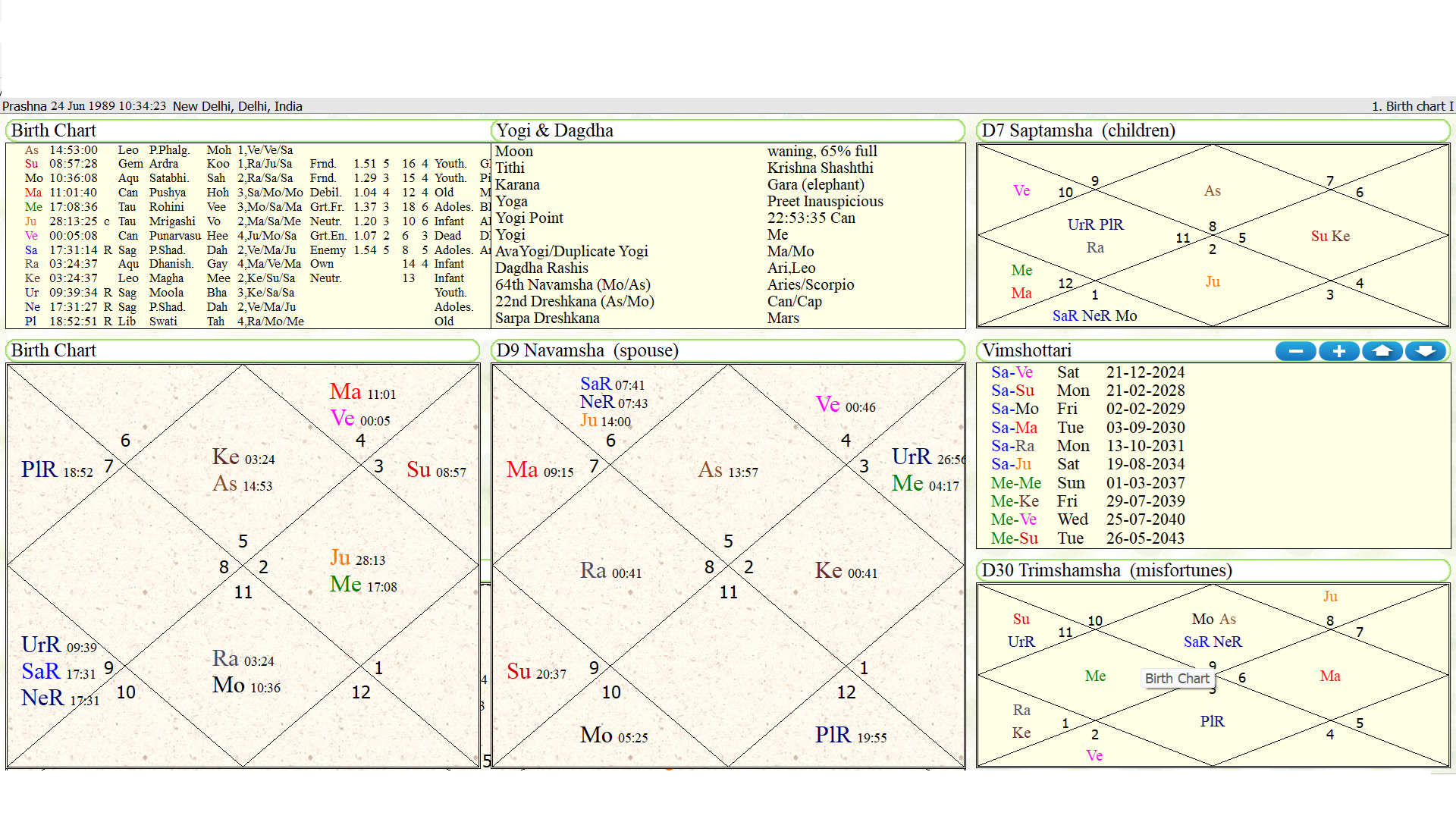Click the '1. Birth chart' label at top right
This screenshot has width=1456, height=819.
[x=1411, y=106]
